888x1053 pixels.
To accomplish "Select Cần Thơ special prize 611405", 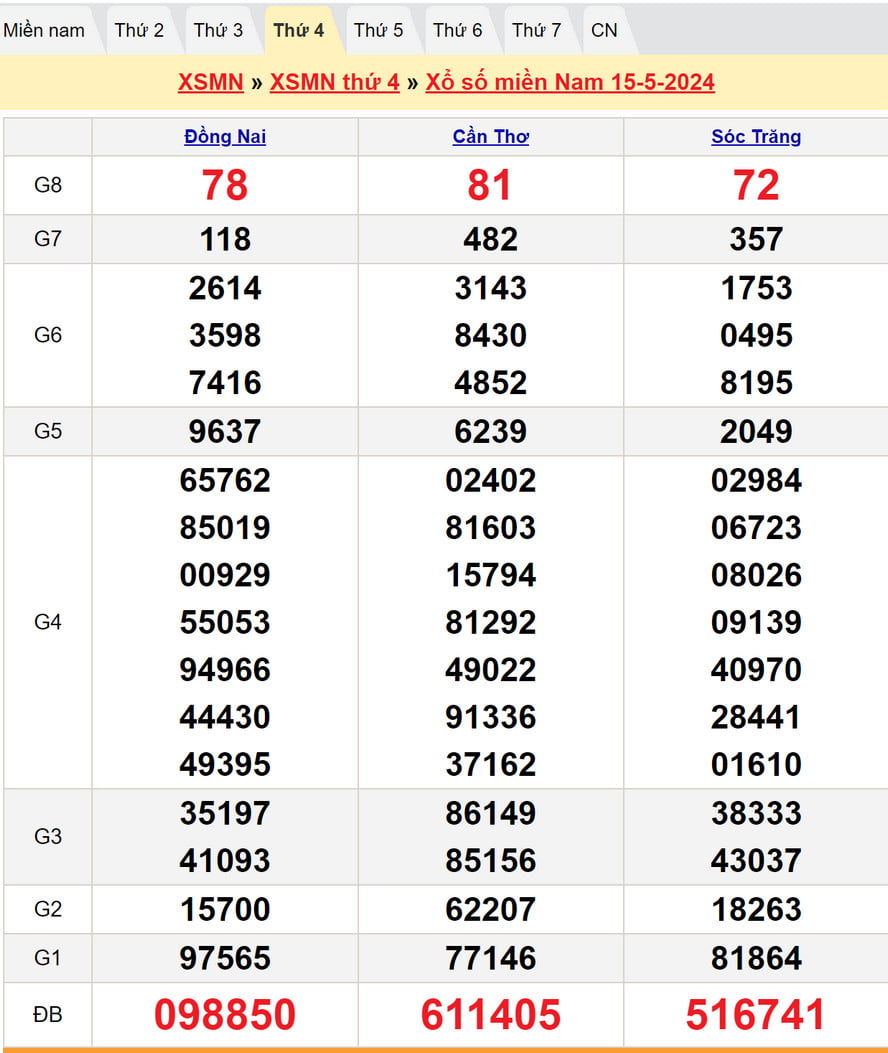I will point(490,1014).
